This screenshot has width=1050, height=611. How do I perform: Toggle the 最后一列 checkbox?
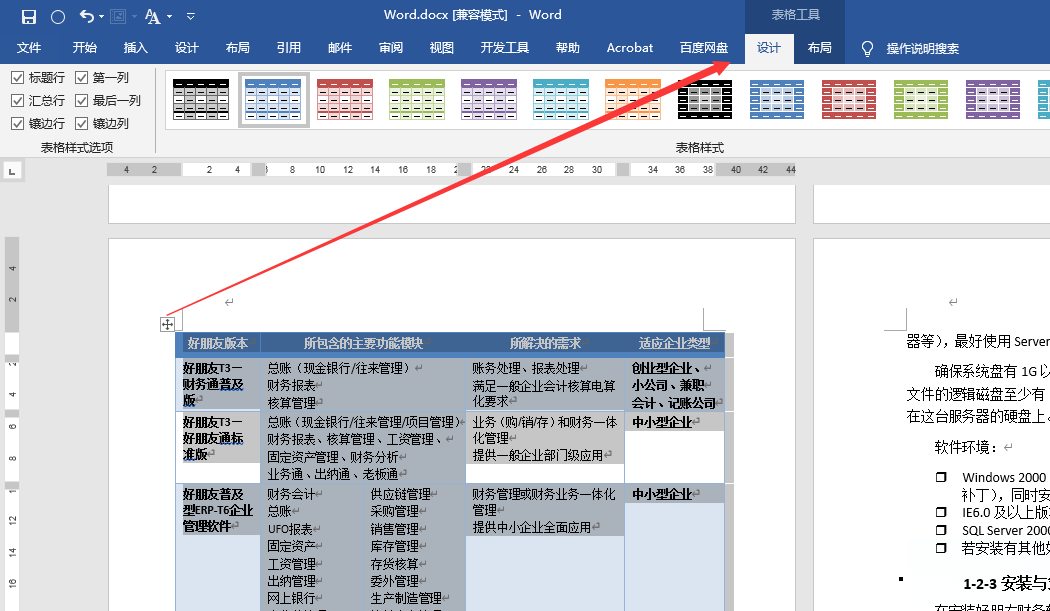click(82, 100)
